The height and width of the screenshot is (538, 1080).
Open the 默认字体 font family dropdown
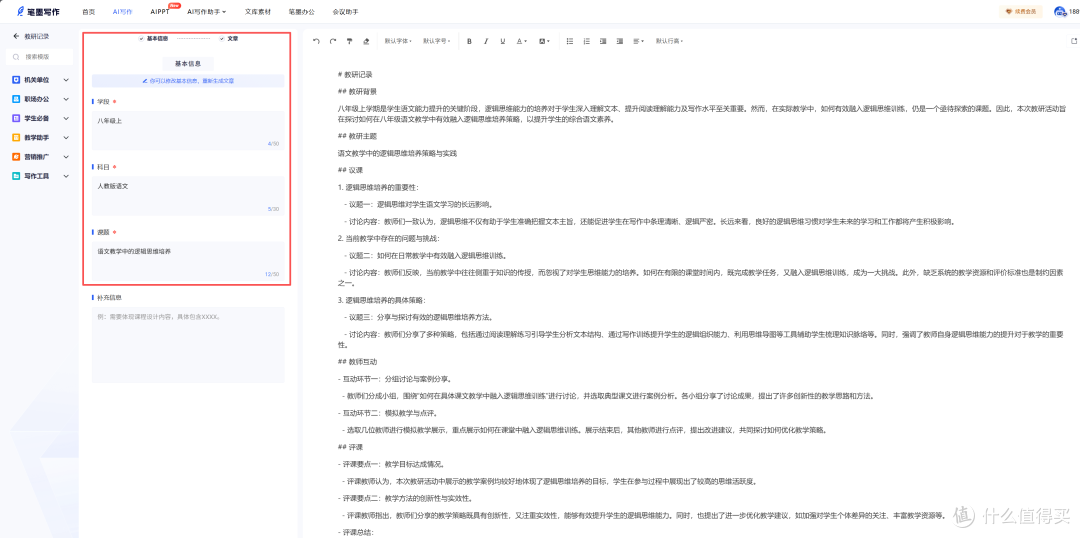pyautogui.click(x=397, y=41)
